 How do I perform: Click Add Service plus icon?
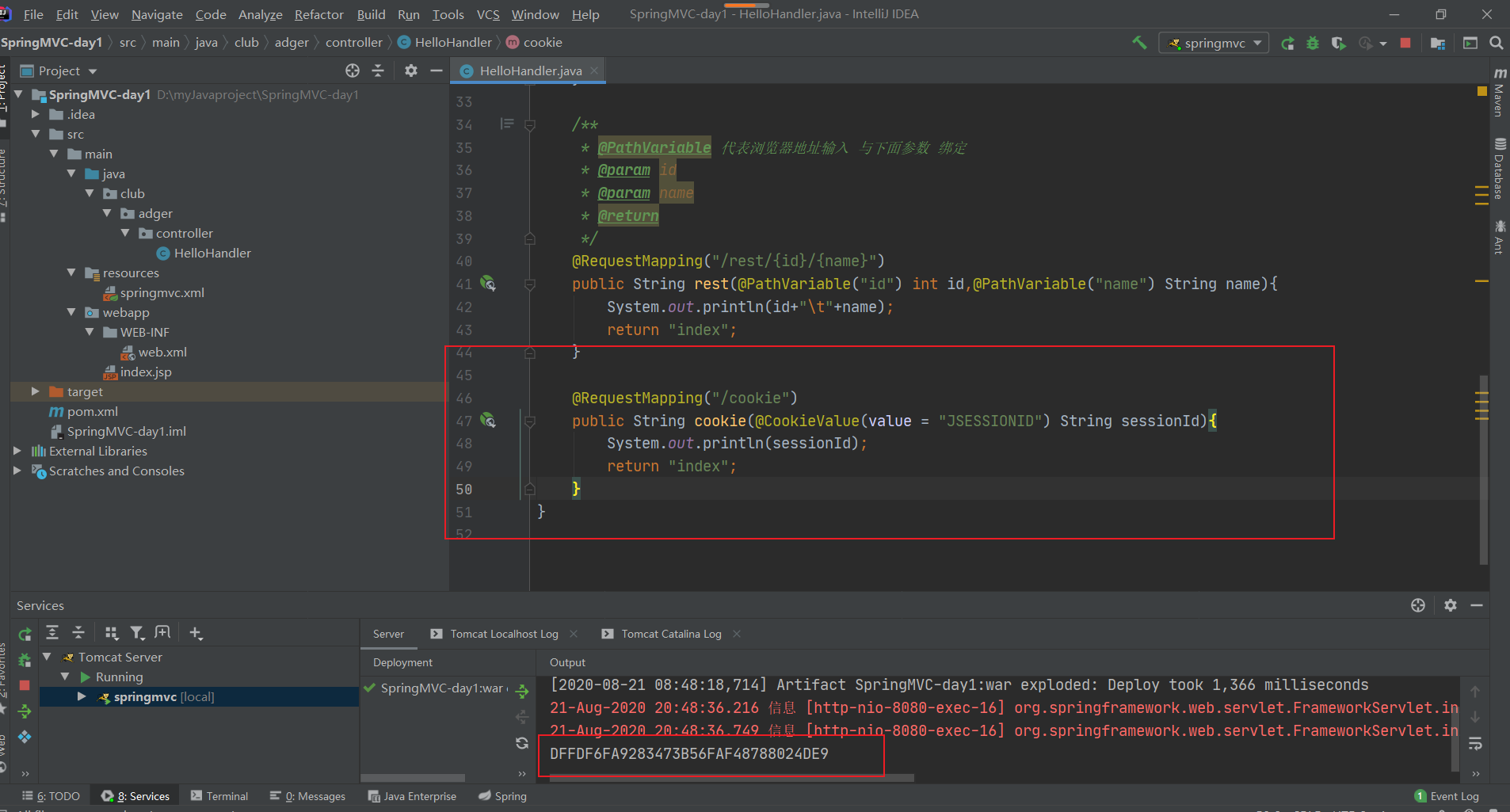(x=196, y=632)
